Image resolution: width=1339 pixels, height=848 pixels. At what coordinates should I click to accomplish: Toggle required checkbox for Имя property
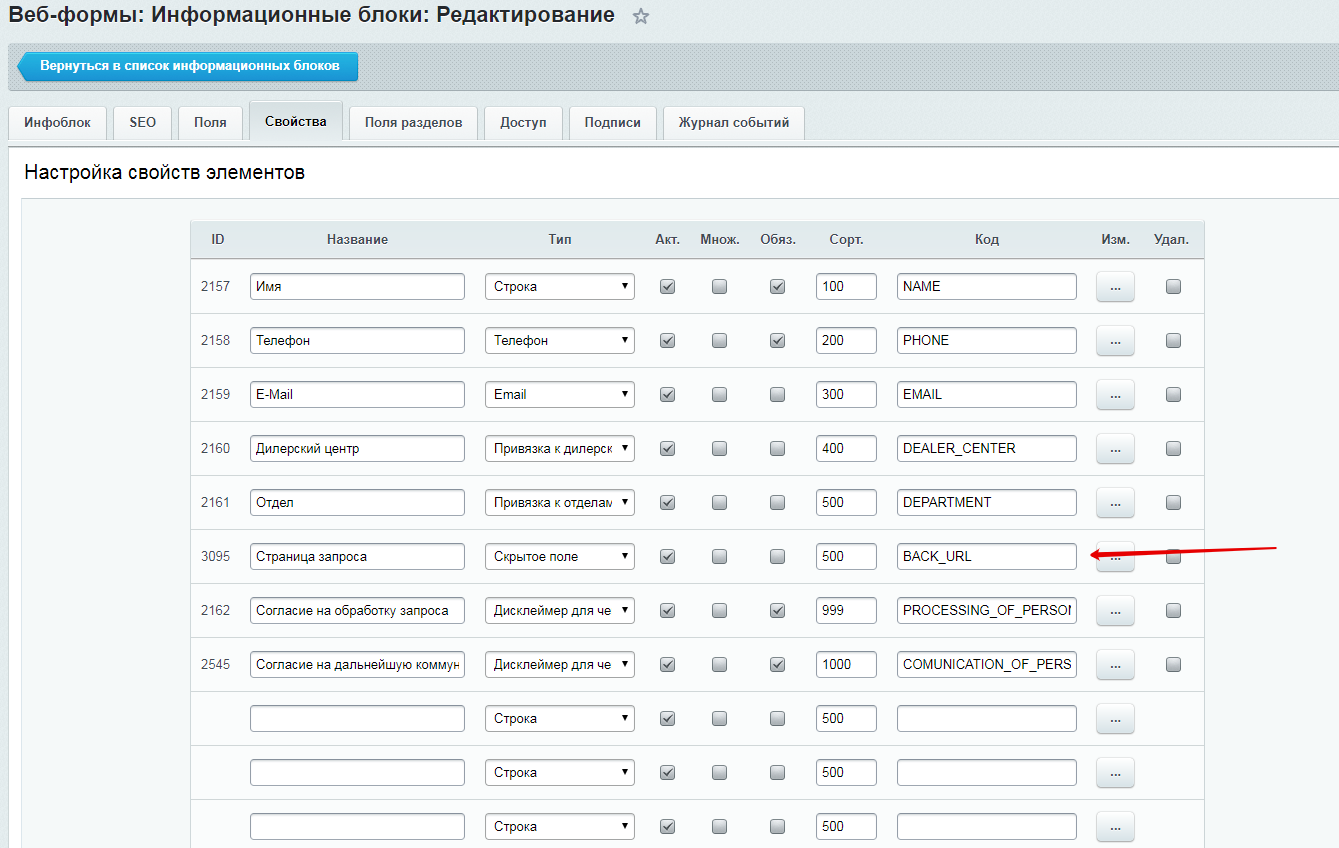click(x=777, y=286)
